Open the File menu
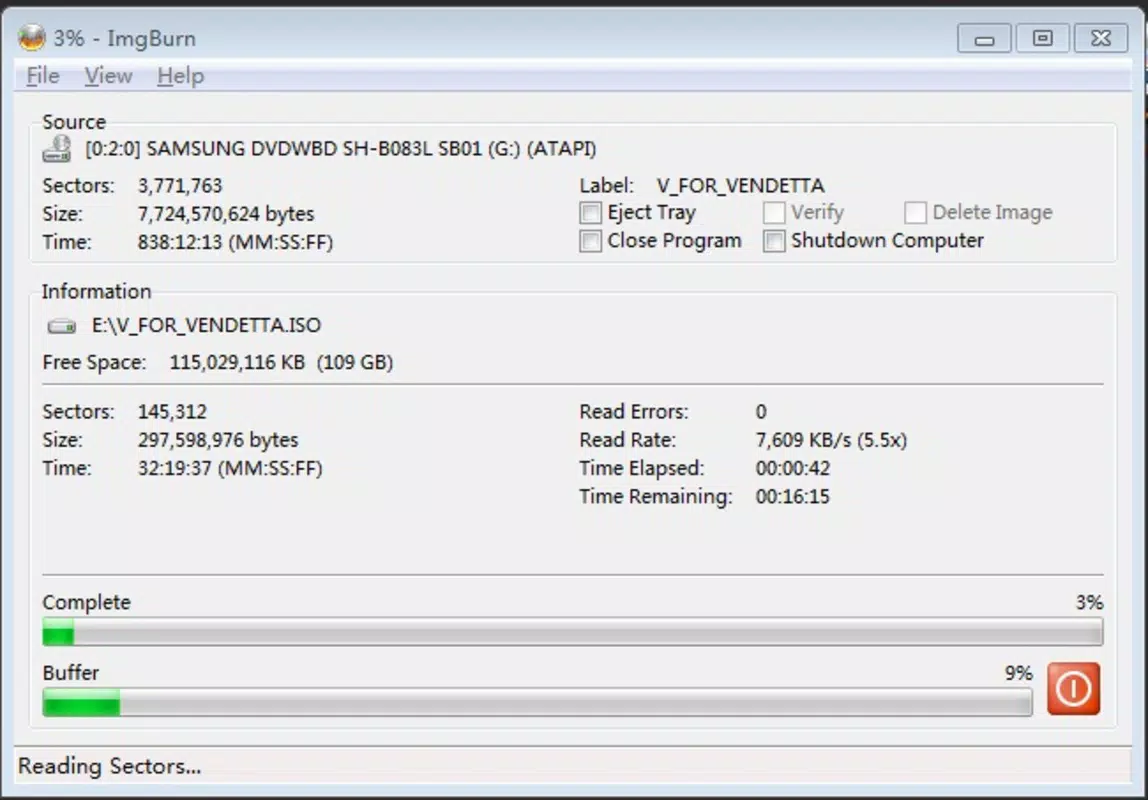 (x=42, y=75)
